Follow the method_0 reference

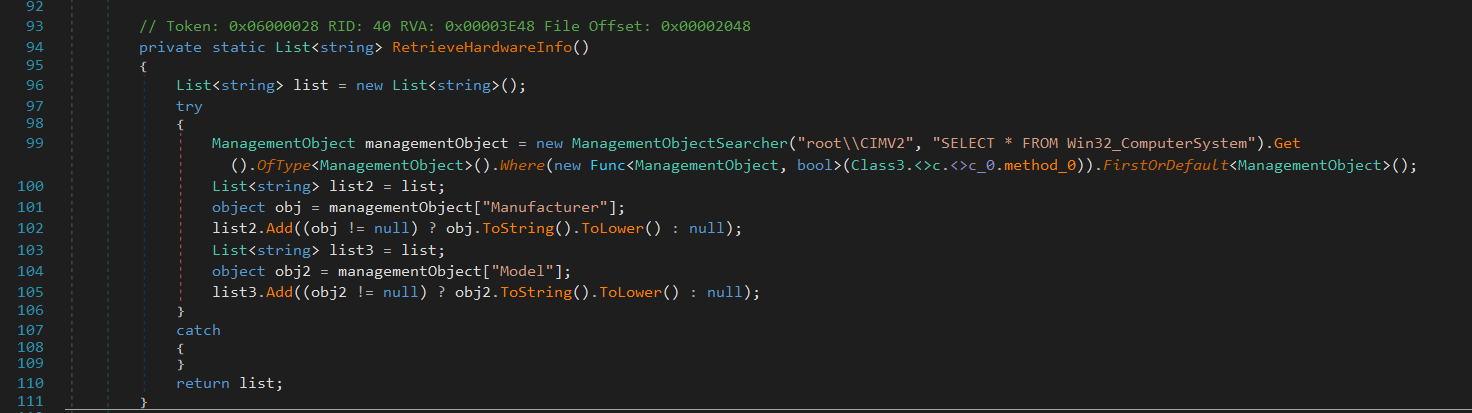[1043, 166]
